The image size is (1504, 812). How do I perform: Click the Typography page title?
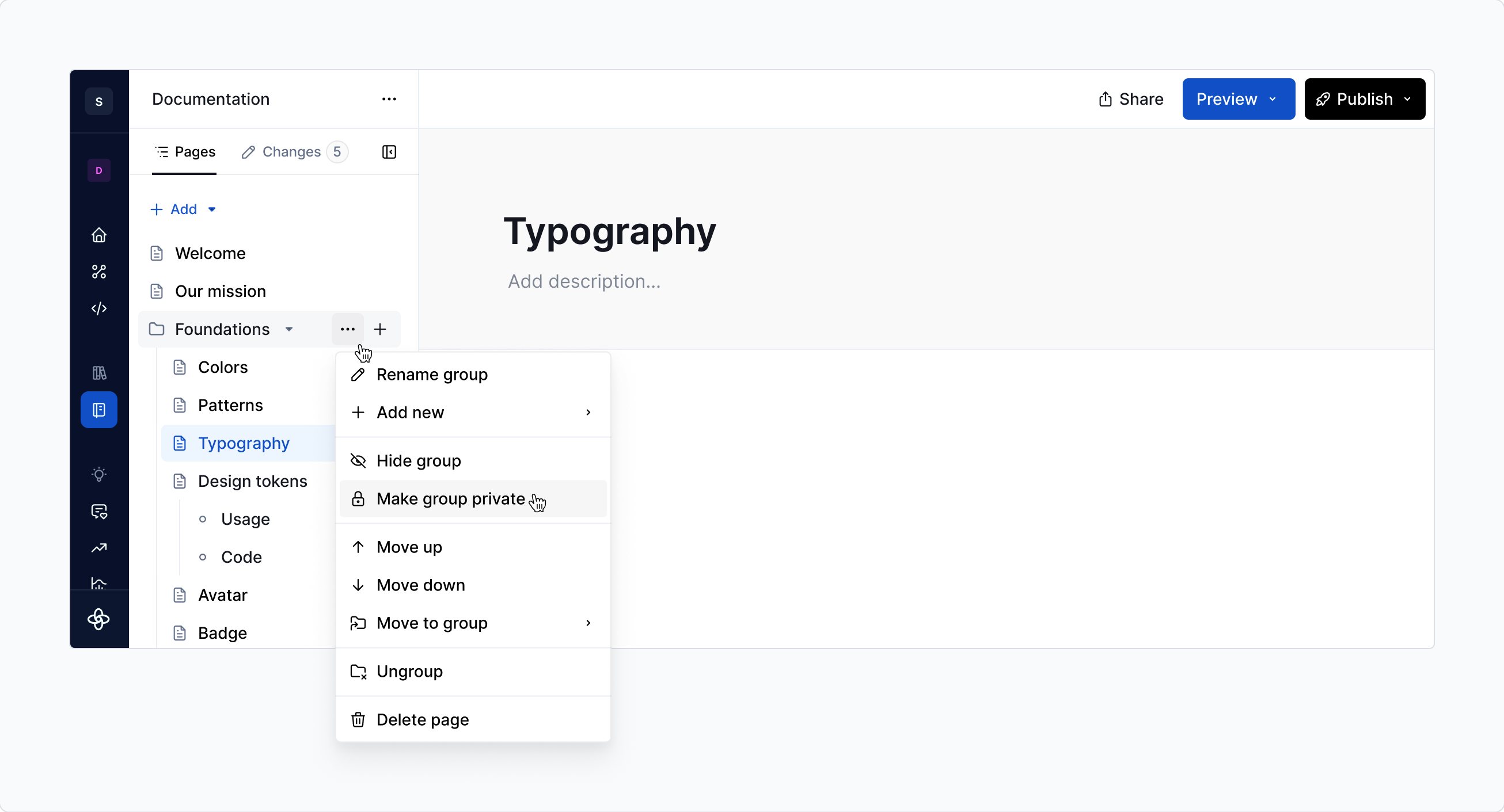tap(610, 231)
